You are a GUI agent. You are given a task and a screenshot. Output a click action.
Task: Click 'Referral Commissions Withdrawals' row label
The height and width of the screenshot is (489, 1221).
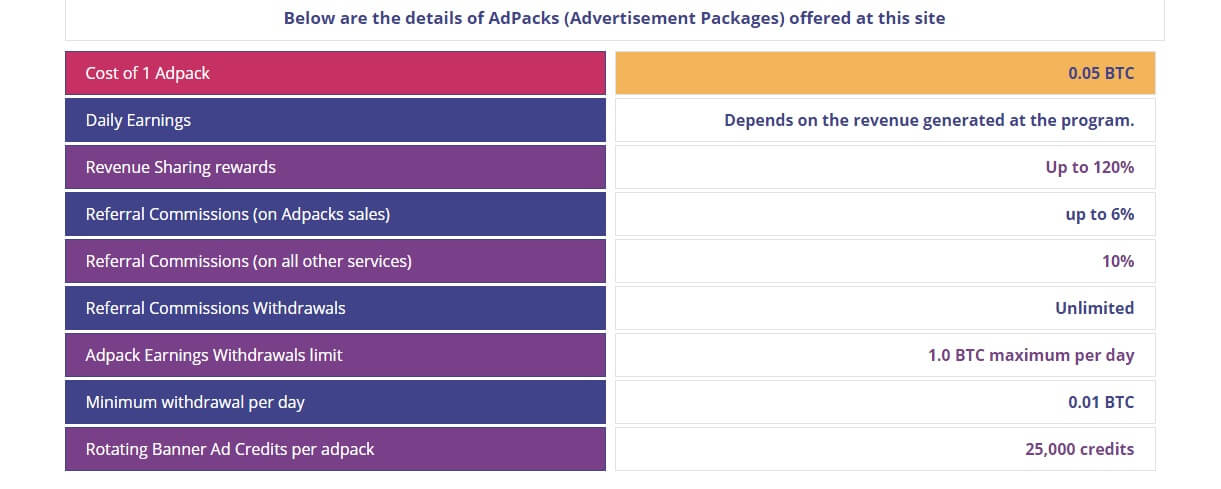(216, 308)
